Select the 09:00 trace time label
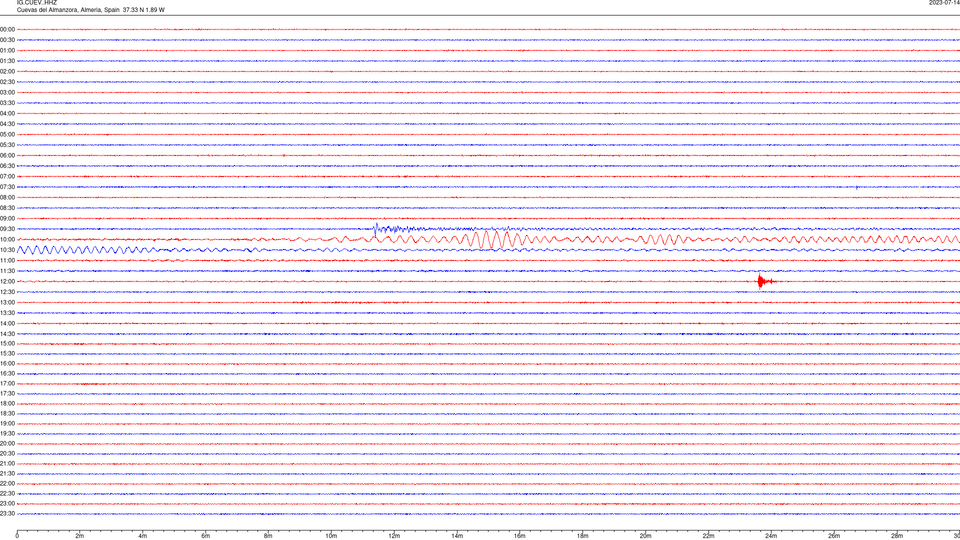This screenshot has height=540, width=960. (x=7, y=219)
